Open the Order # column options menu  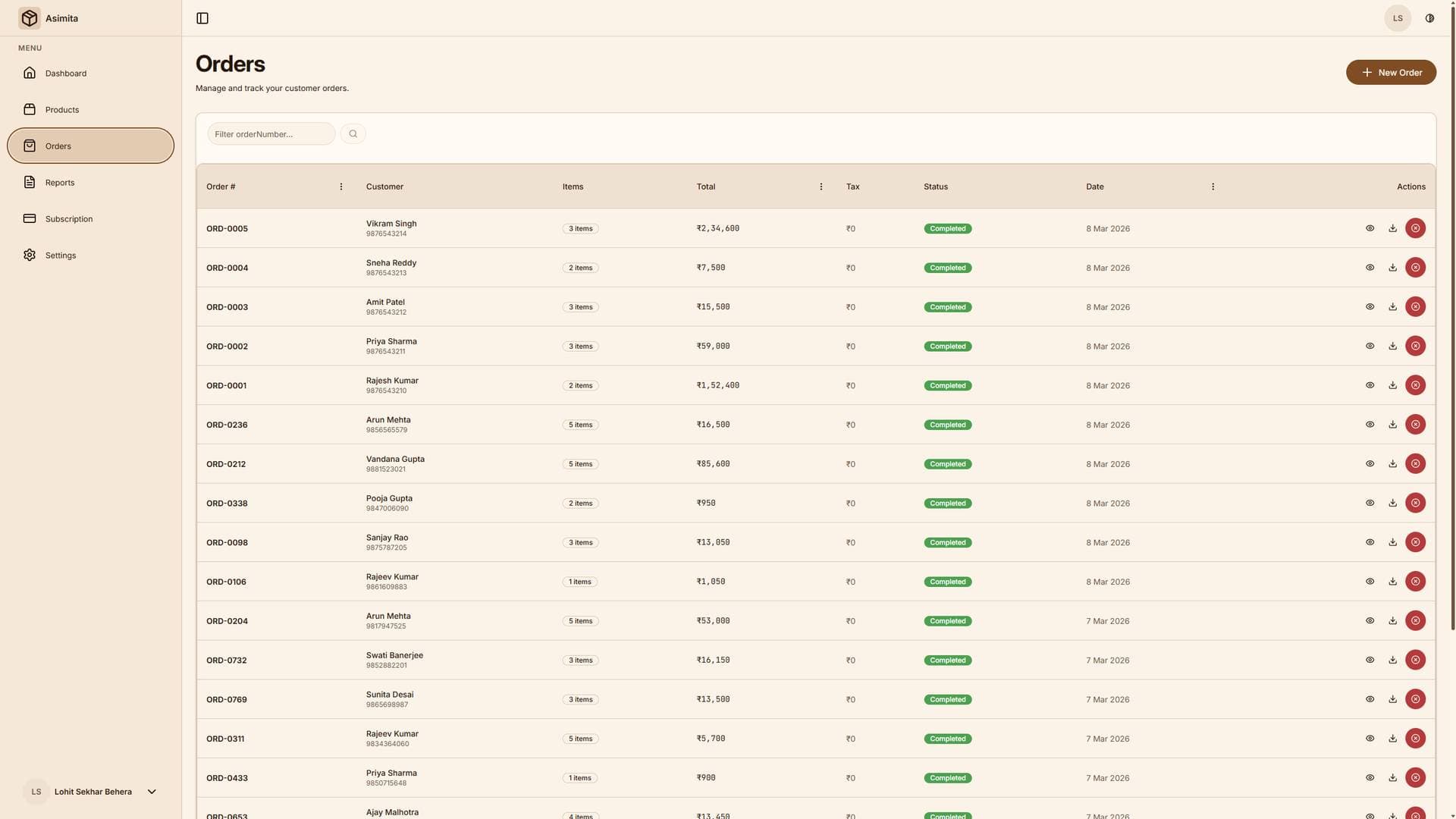point(340,187)
